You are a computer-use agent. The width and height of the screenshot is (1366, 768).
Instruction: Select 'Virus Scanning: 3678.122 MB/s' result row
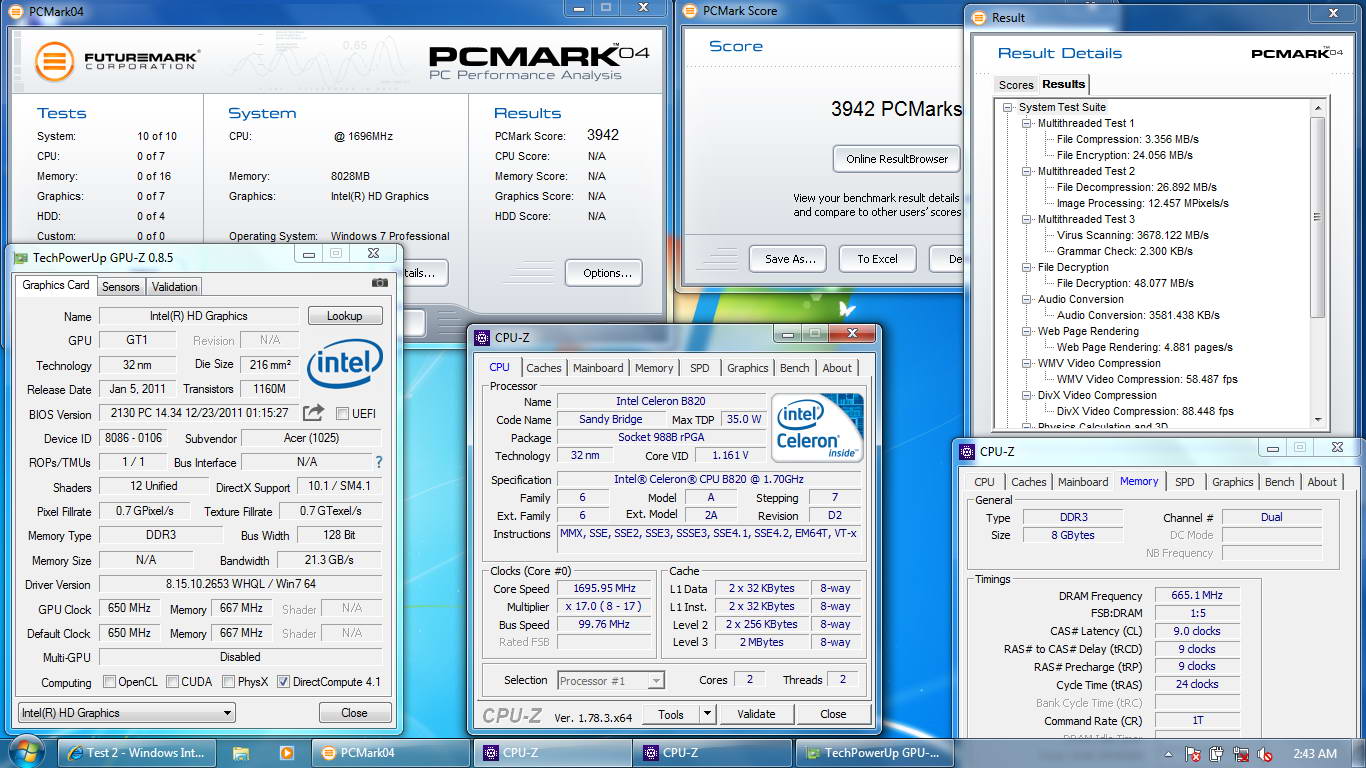point(1133,235)
